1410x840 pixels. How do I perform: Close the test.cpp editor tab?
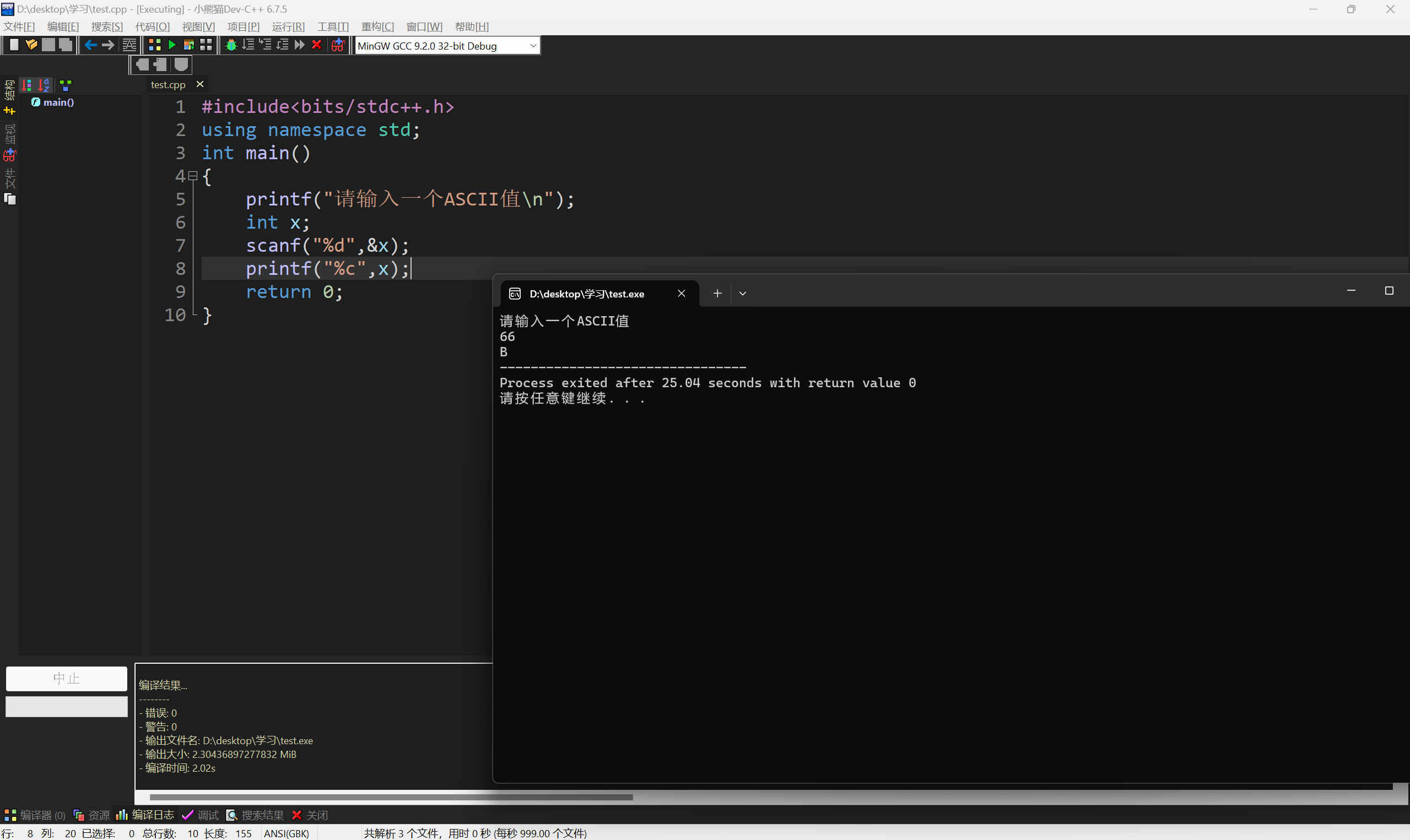[x=200, y=84]
